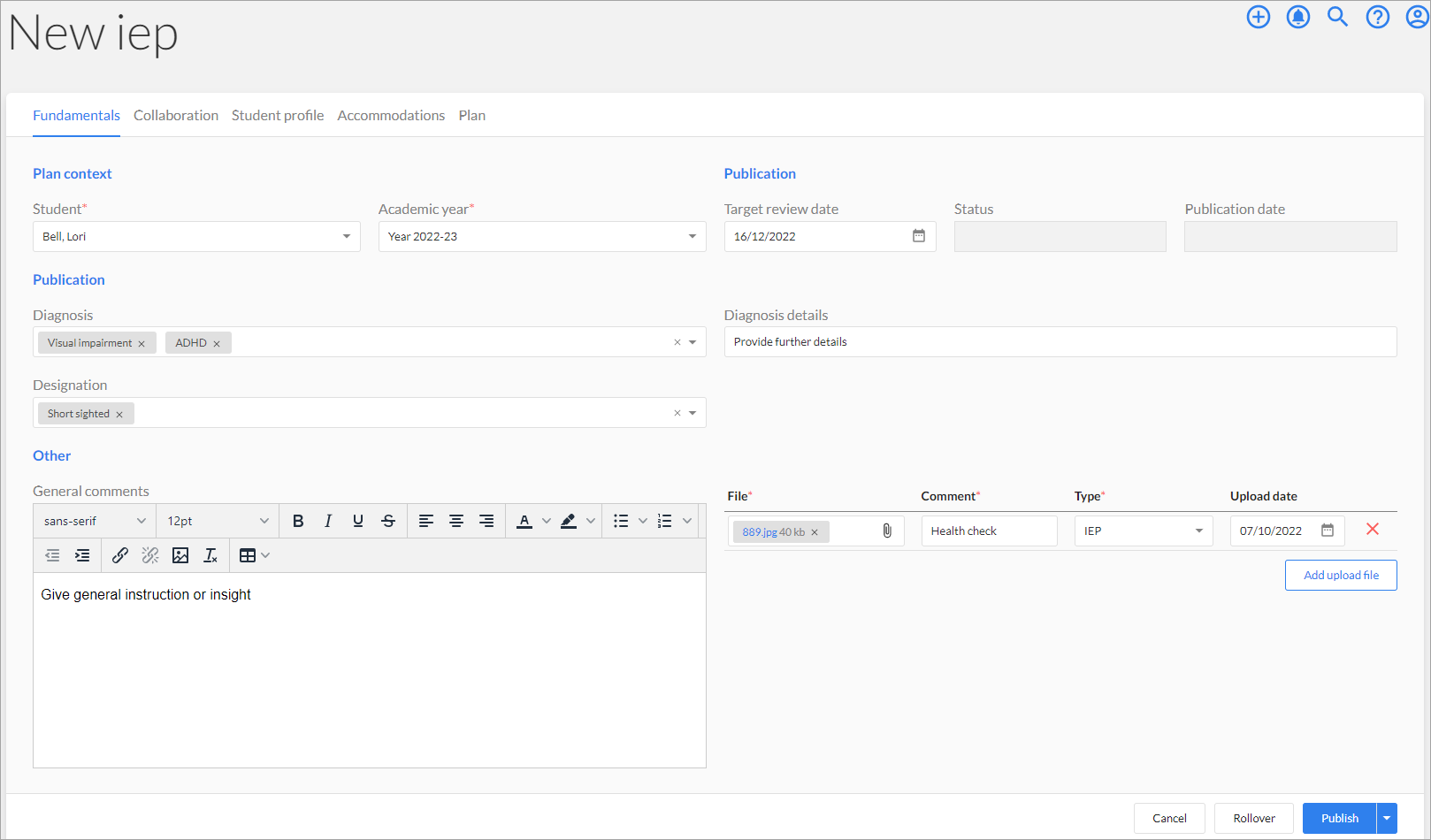Expand bulleted list style chevron
Viewport: 1431px width, 840px height.
pyautogui.click(x=643, y=521)
